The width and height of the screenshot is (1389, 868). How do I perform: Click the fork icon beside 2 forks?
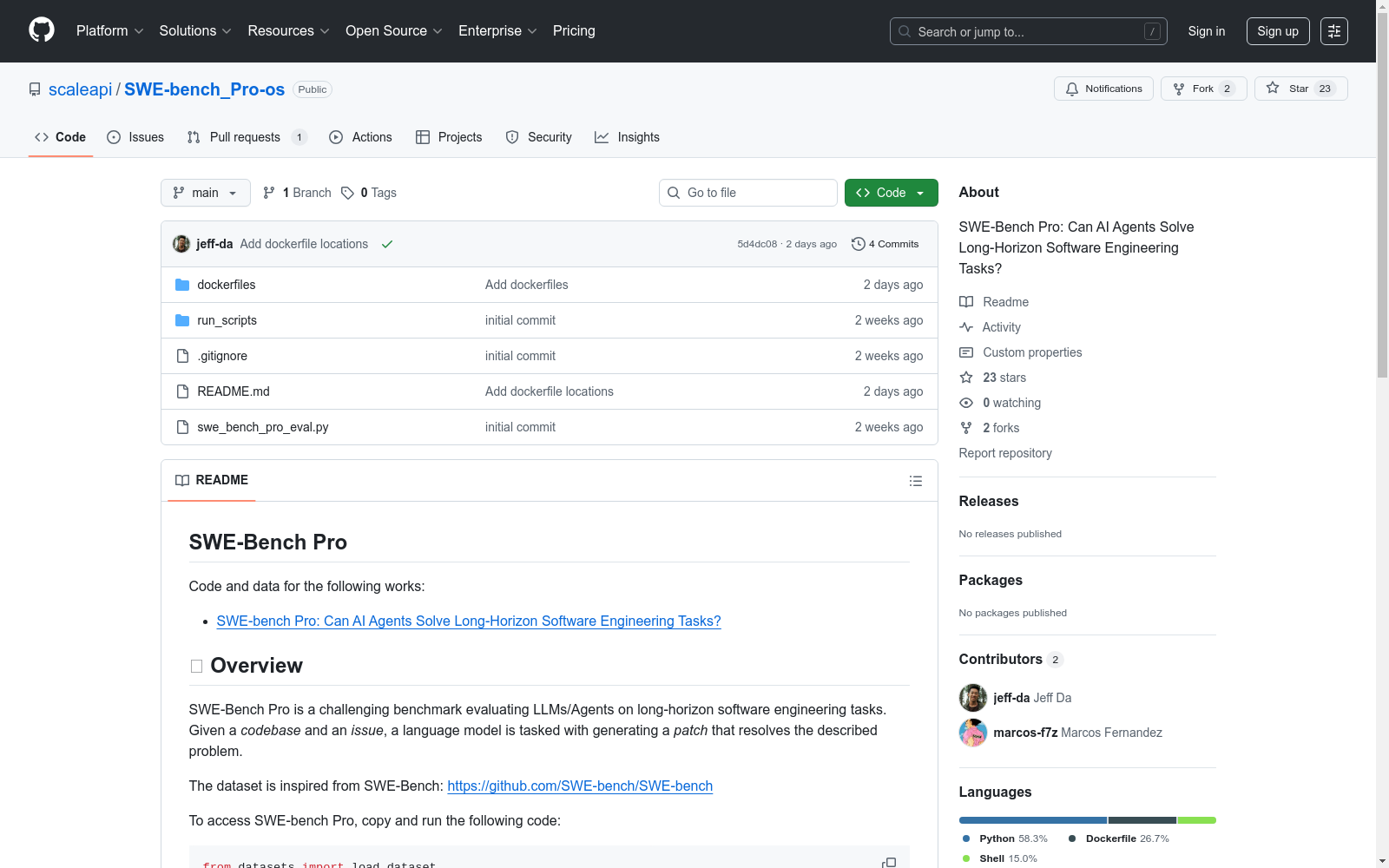coord(966,428)
